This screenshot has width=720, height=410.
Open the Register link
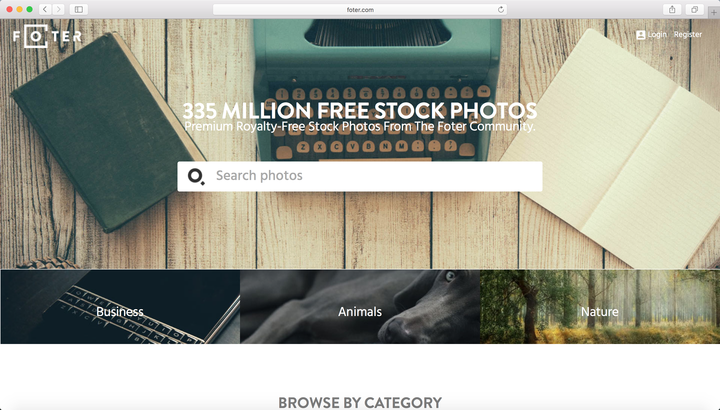point(688,34)
